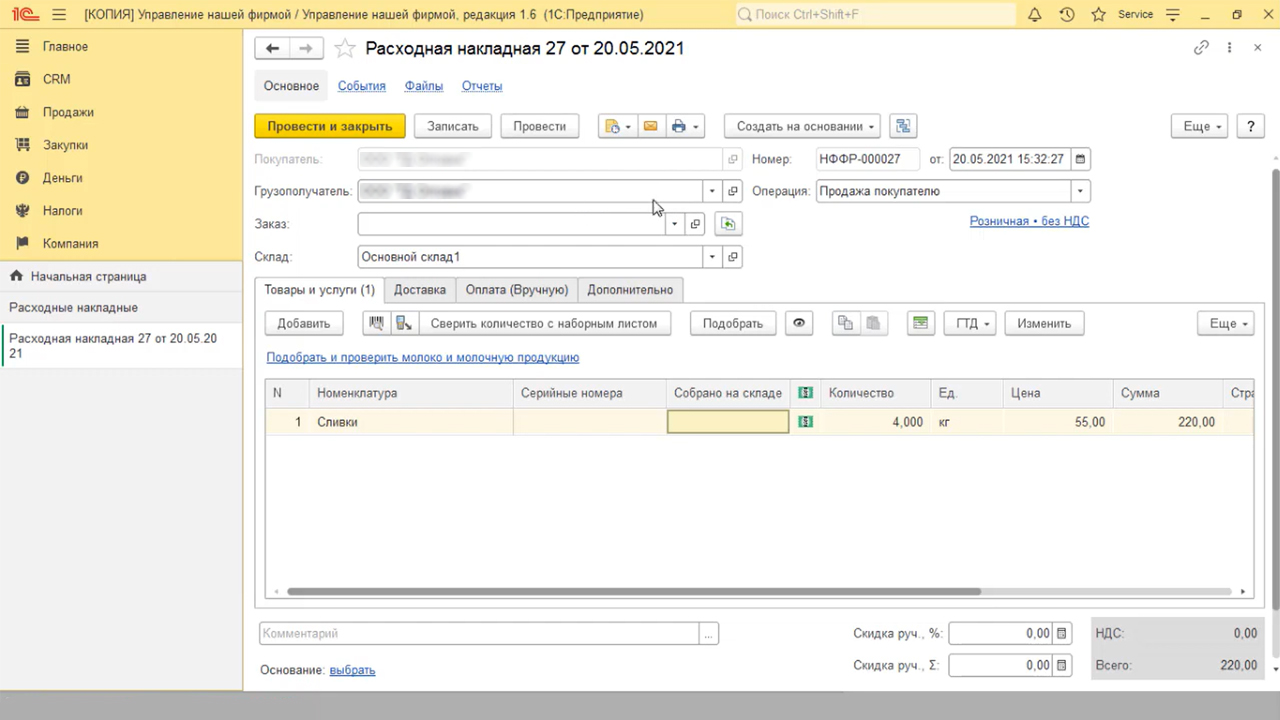Copy link to document icon
Viewport: 1280px width, 720px height.
click(1201, 48)
